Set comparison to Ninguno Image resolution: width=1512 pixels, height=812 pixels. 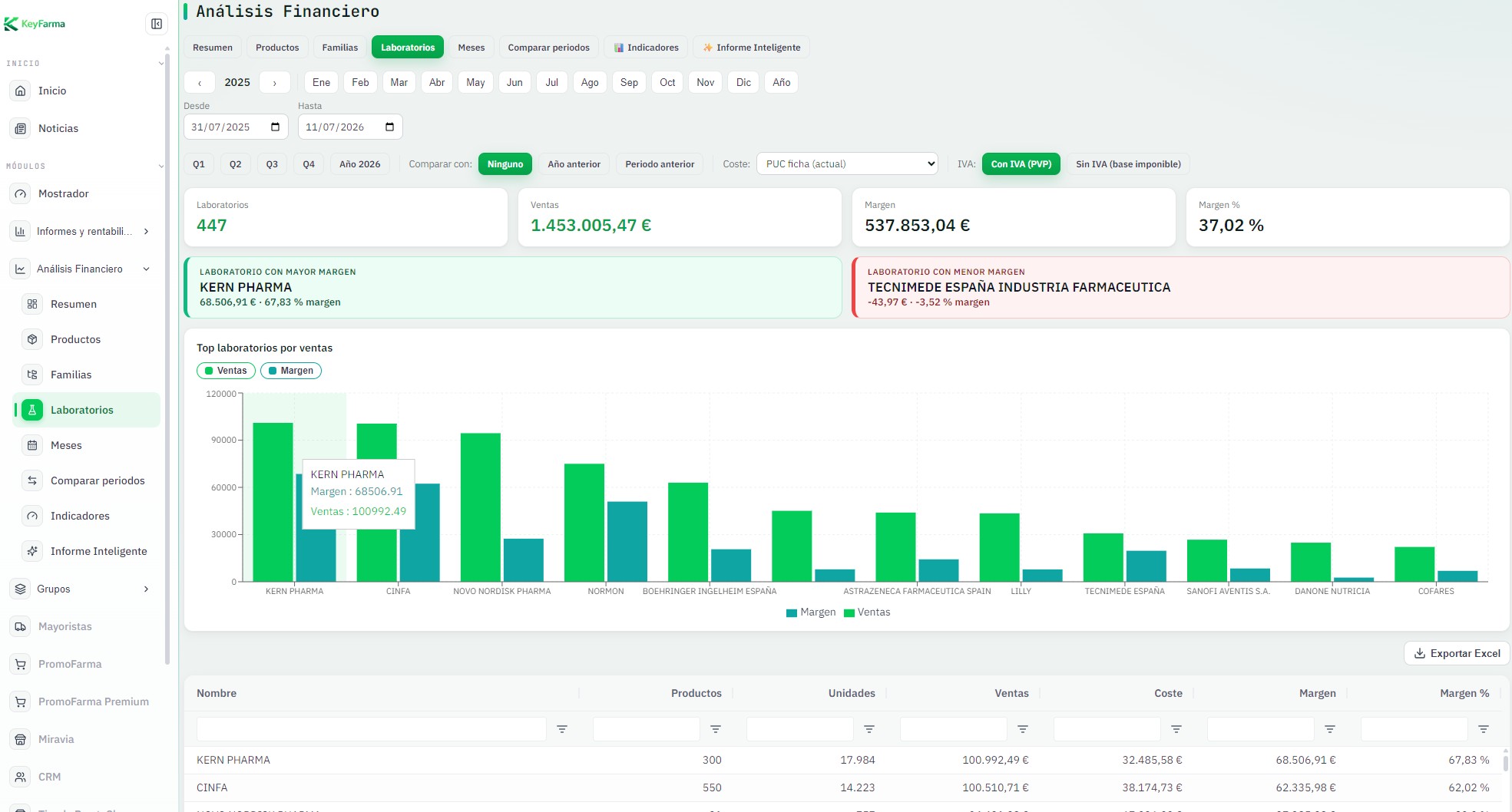(x=505, y=164)
